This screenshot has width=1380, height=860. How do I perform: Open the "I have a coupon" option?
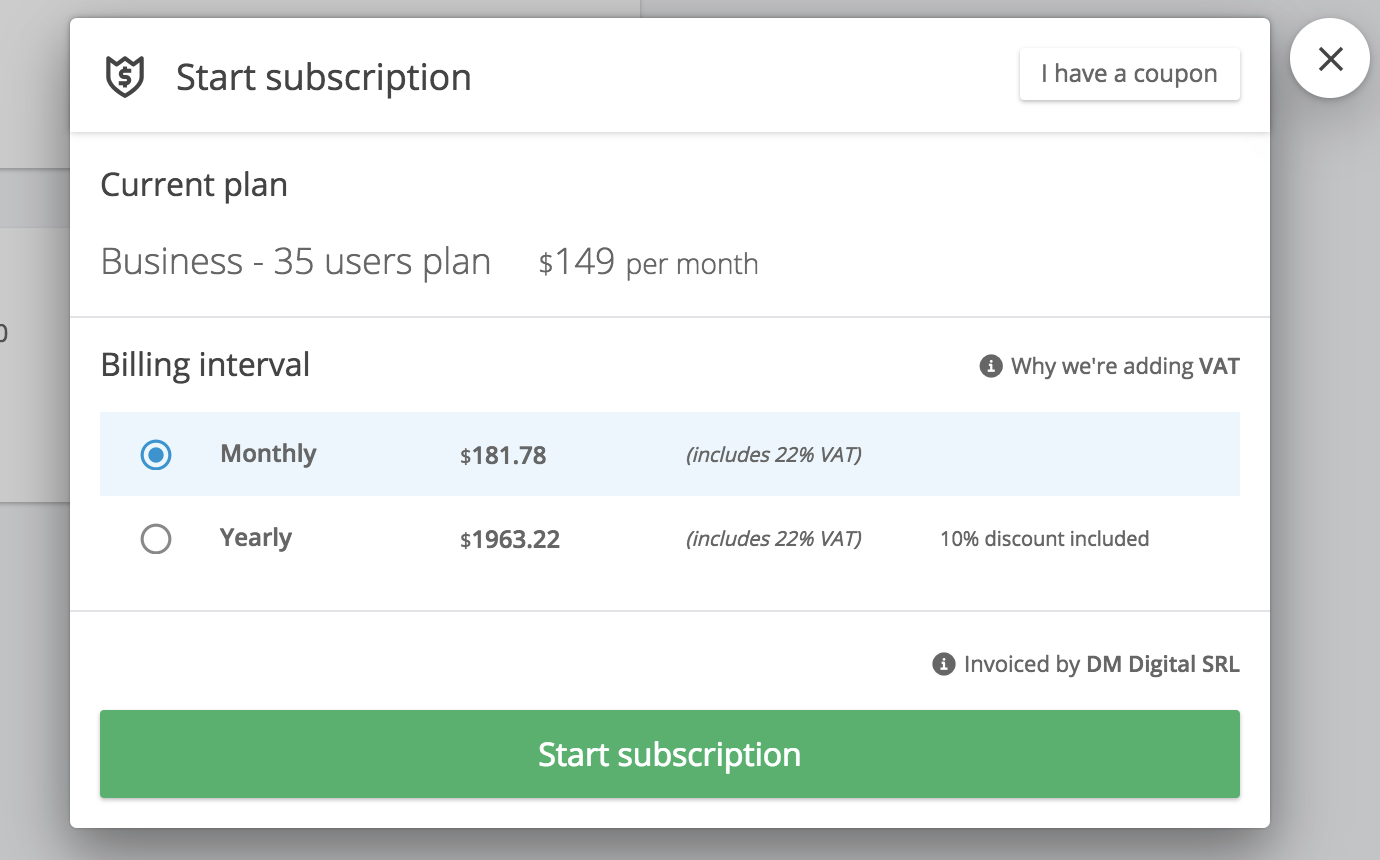tap(1129, 74)
